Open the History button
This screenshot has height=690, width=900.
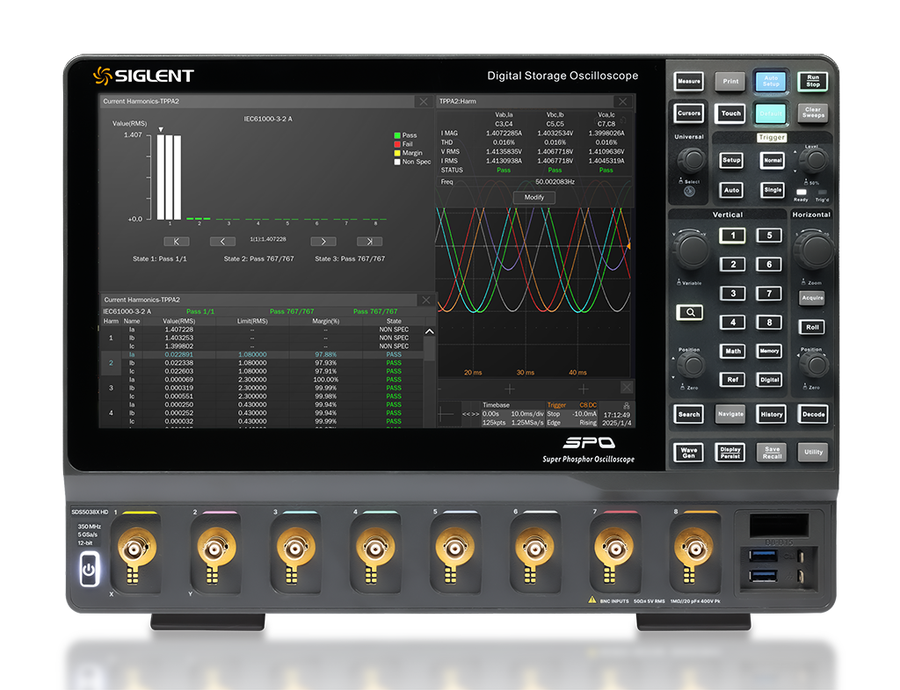pyautogui.click(x=771, y=414)
